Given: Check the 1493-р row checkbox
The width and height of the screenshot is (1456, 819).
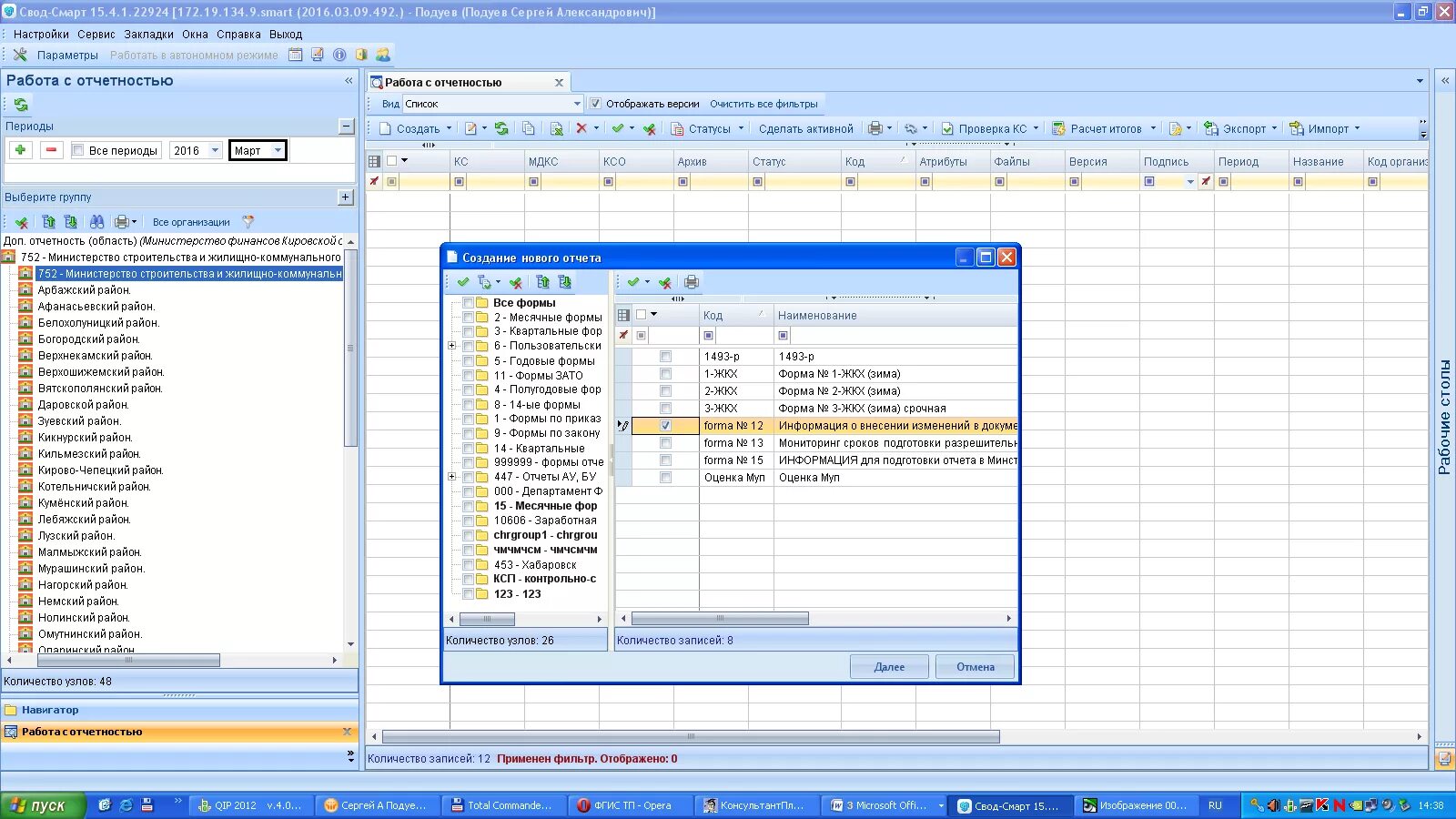Looking at the screenshot, I should click(665, 357).
